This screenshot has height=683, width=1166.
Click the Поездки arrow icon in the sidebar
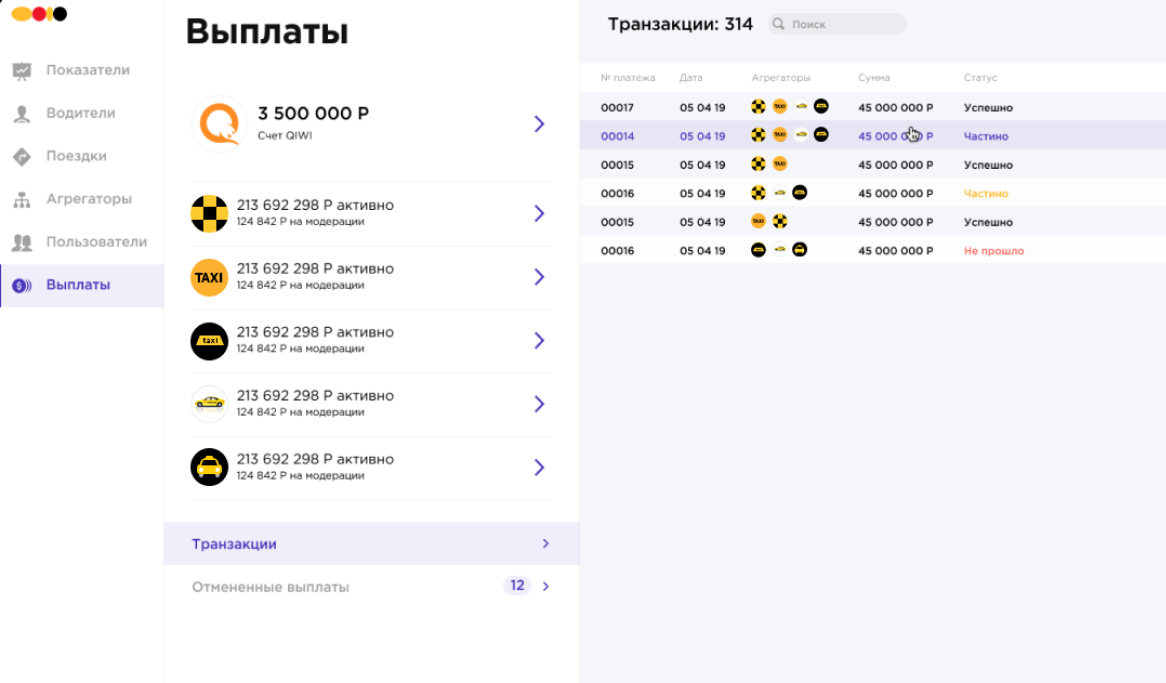pos(22,156)
